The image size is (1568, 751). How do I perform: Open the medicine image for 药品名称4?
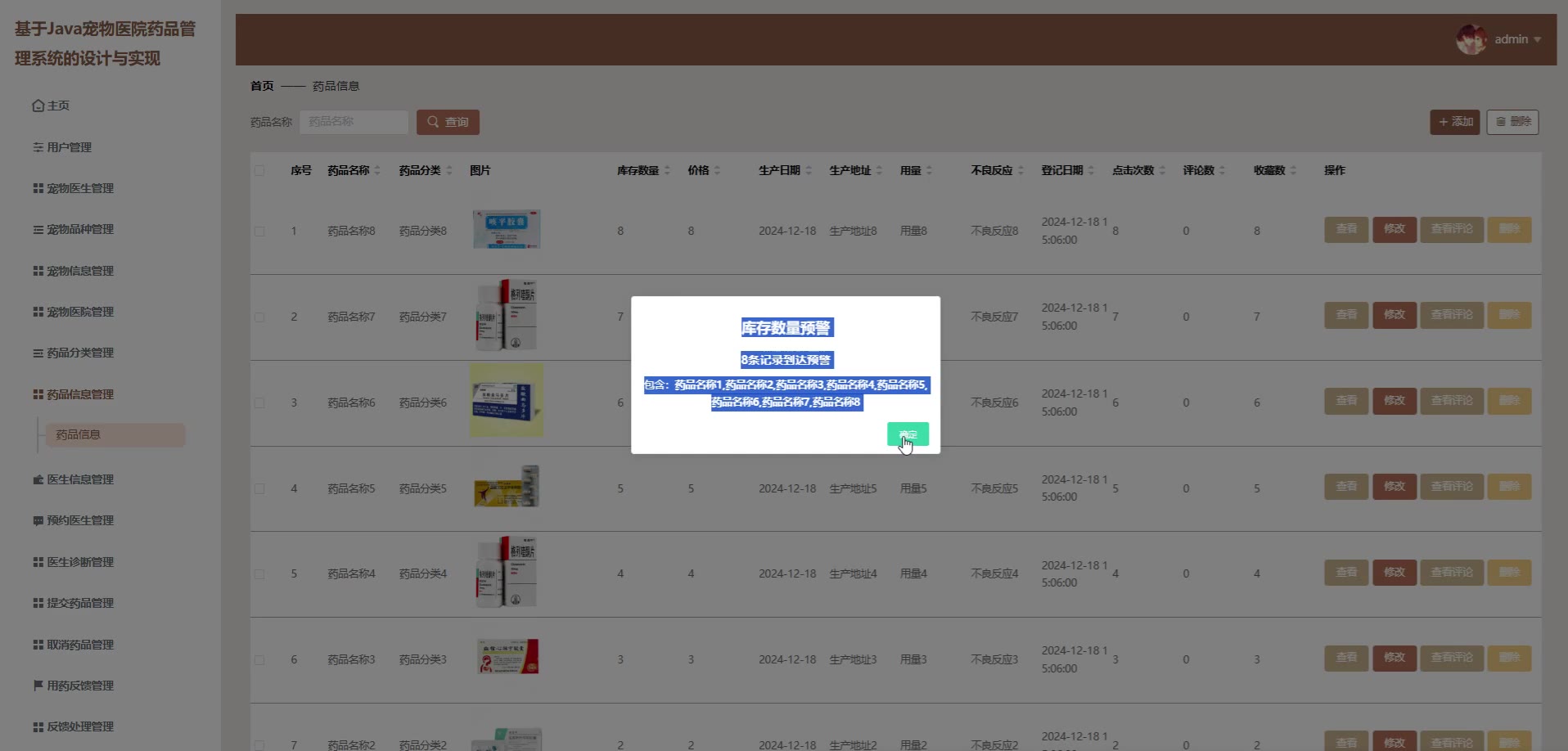[x=507, y=573]
